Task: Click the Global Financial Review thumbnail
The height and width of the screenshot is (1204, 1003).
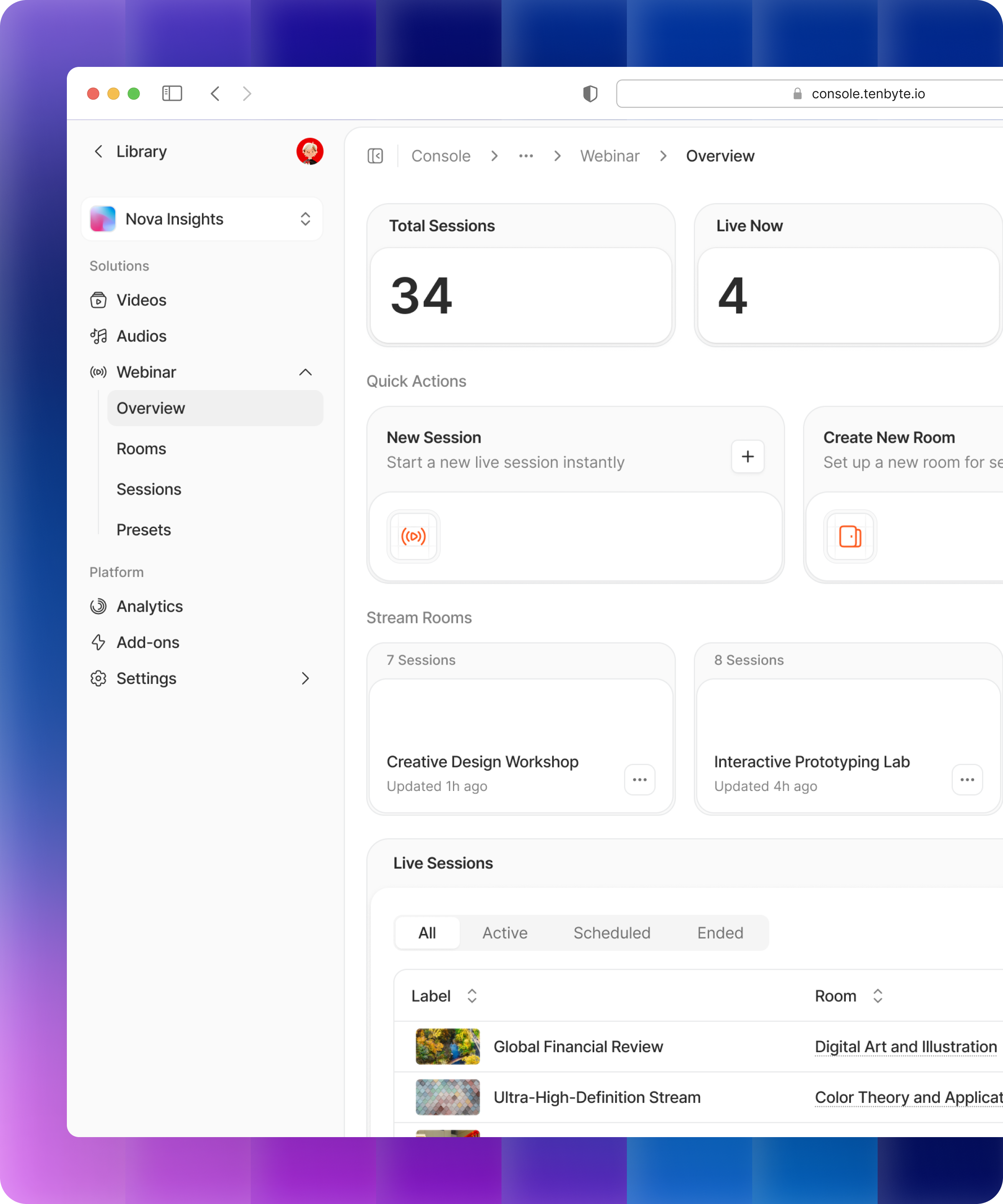Action: coord(448,1046)
